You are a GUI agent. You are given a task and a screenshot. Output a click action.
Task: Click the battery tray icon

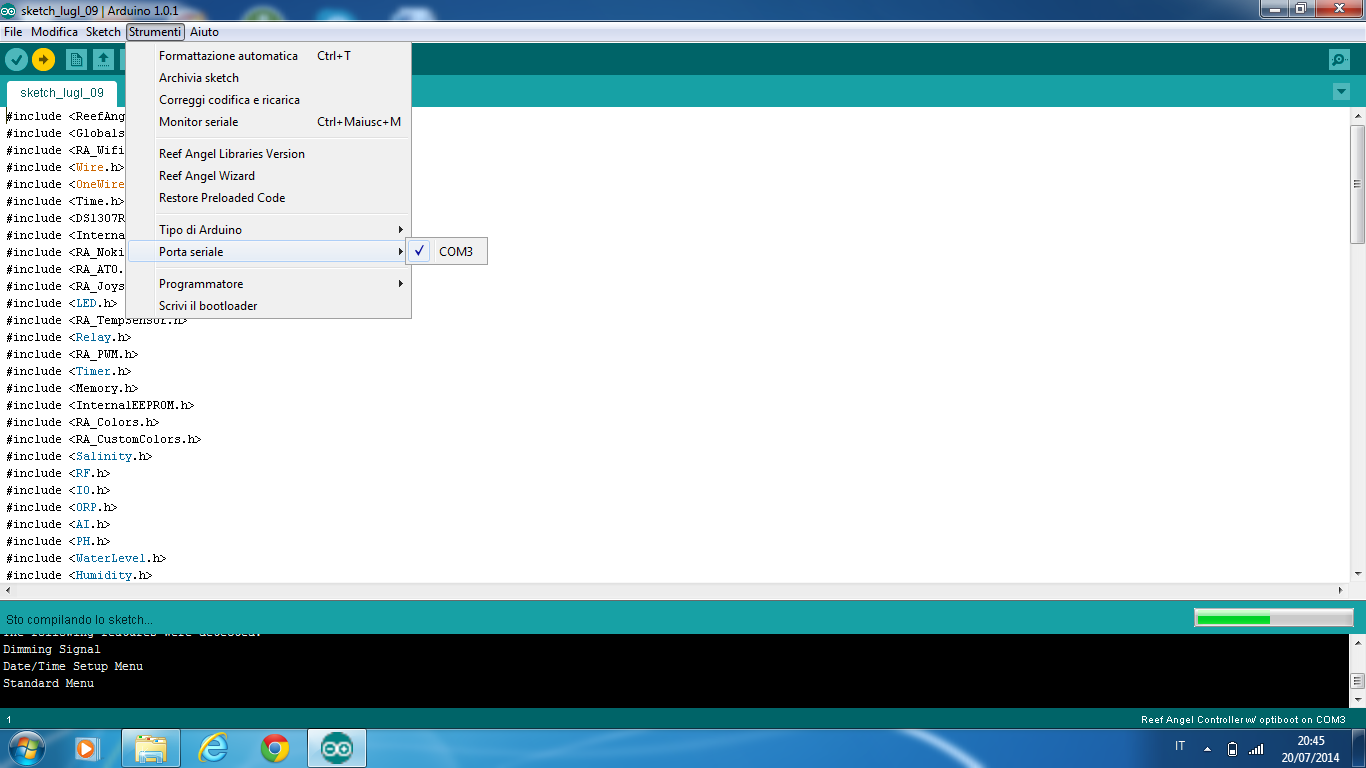click(1232, 748)
